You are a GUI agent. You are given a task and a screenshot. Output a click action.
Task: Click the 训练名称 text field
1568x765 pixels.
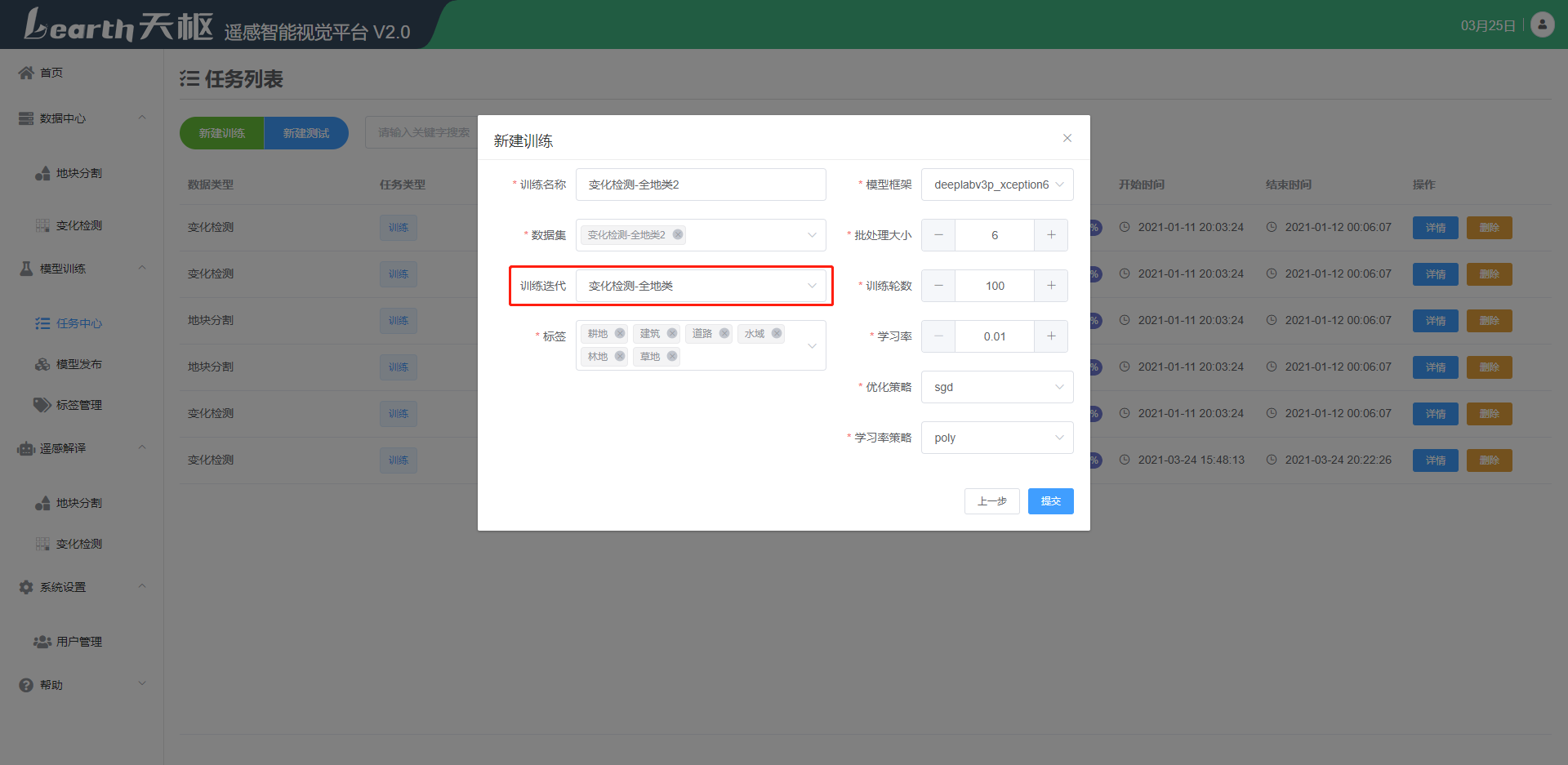[700, 185]
